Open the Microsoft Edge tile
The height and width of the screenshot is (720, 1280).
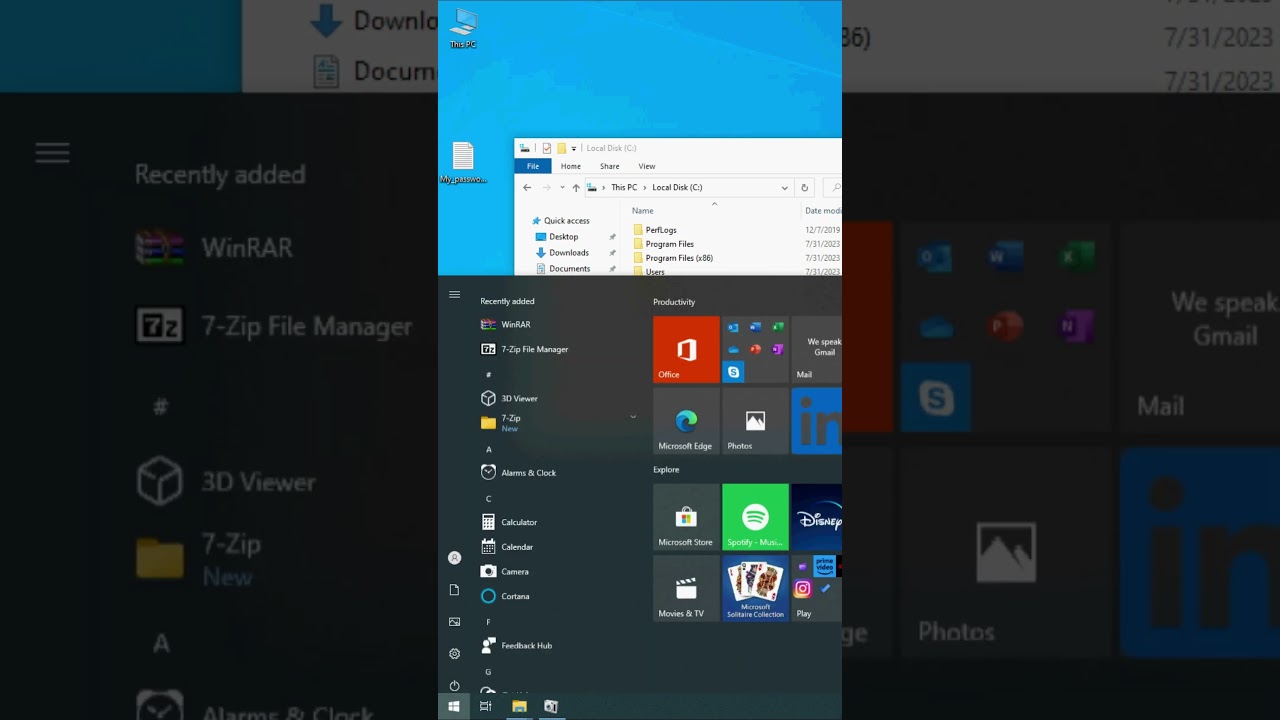(x=686, y=421)
